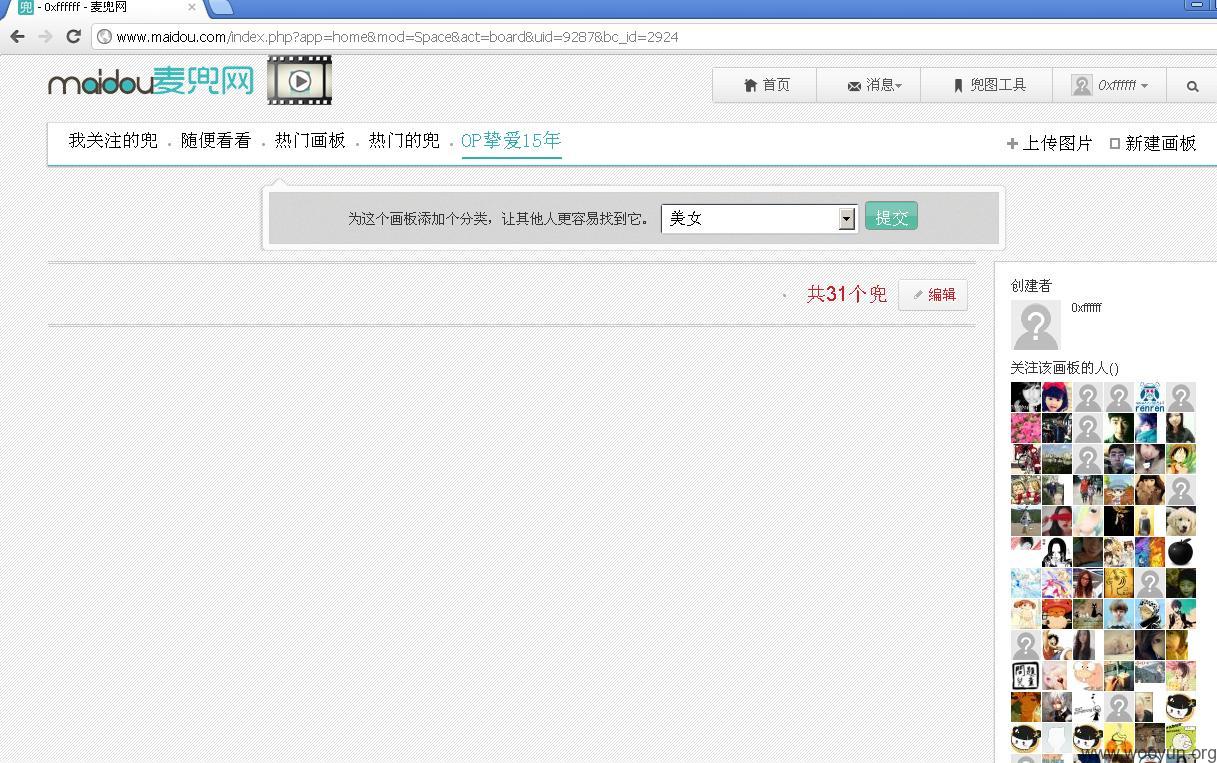Expand the 0xffffff user account menu
Image resolution: width=1217 pixels, height=763 pixels.
tap(1110, 85)
